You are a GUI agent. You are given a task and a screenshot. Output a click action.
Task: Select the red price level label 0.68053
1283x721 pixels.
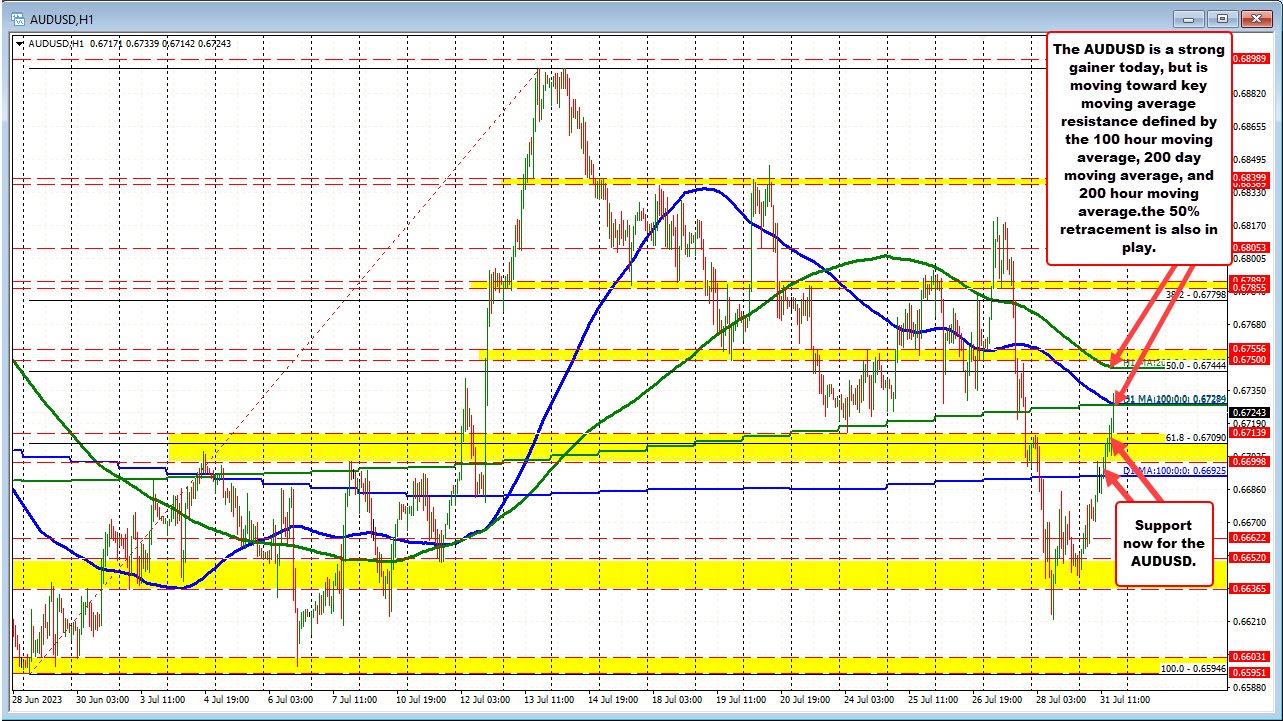coord(1252,247)
